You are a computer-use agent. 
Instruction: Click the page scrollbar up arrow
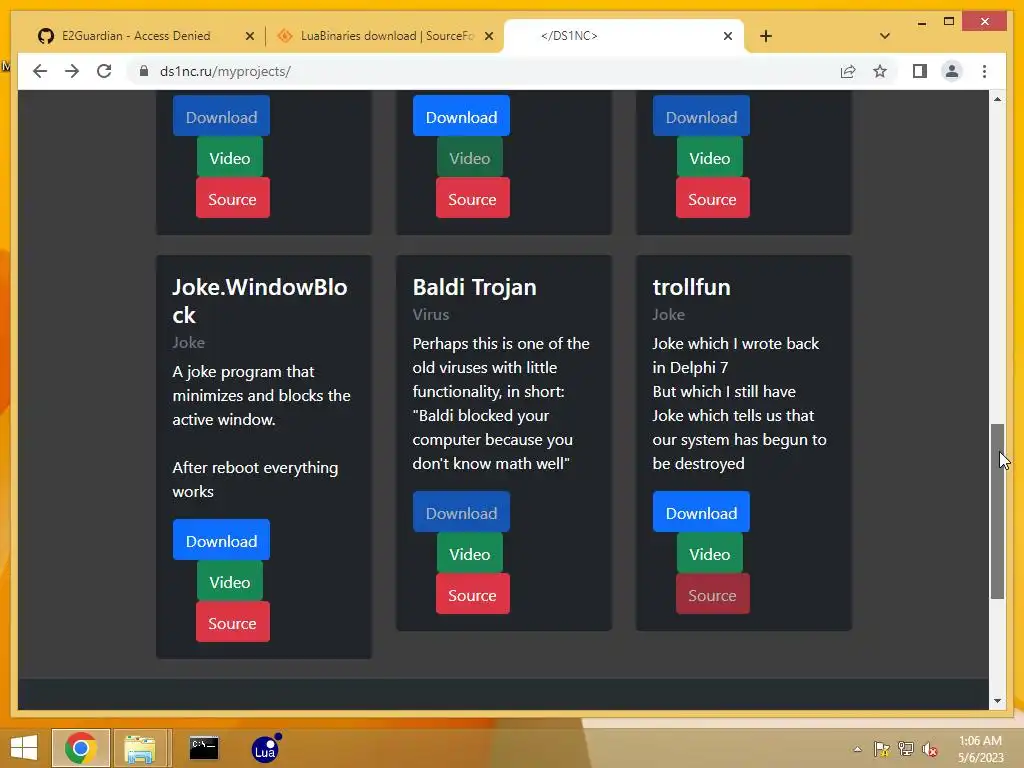pos(997,99)
